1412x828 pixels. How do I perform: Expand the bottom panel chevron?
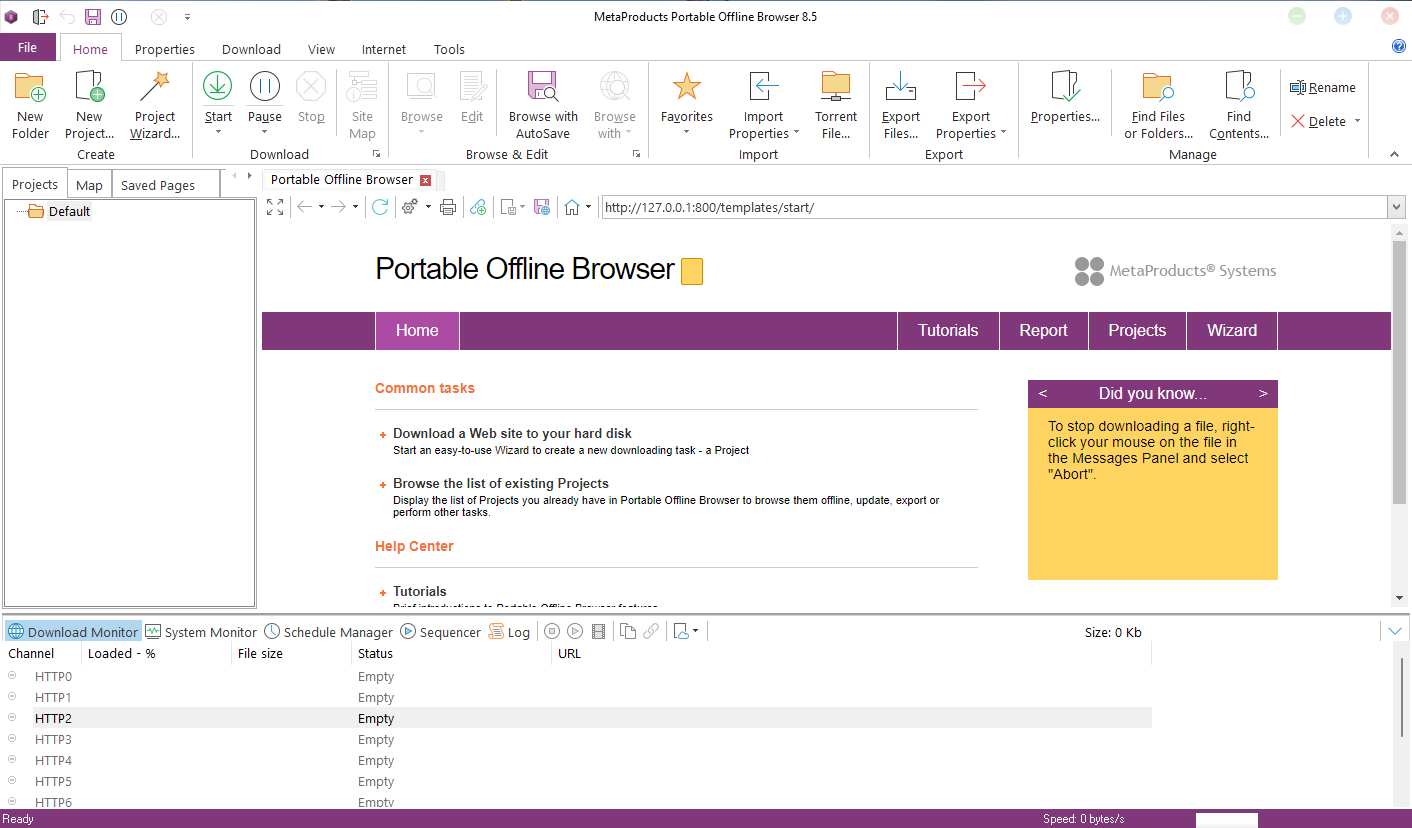[x=1395, y=631]
